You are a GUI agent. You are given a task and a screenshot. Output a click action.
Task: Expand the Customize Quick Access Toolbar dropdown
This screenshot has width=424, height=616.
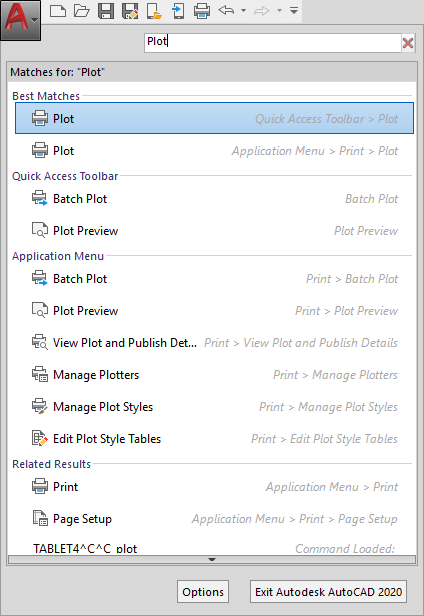[x=294, y=11]
